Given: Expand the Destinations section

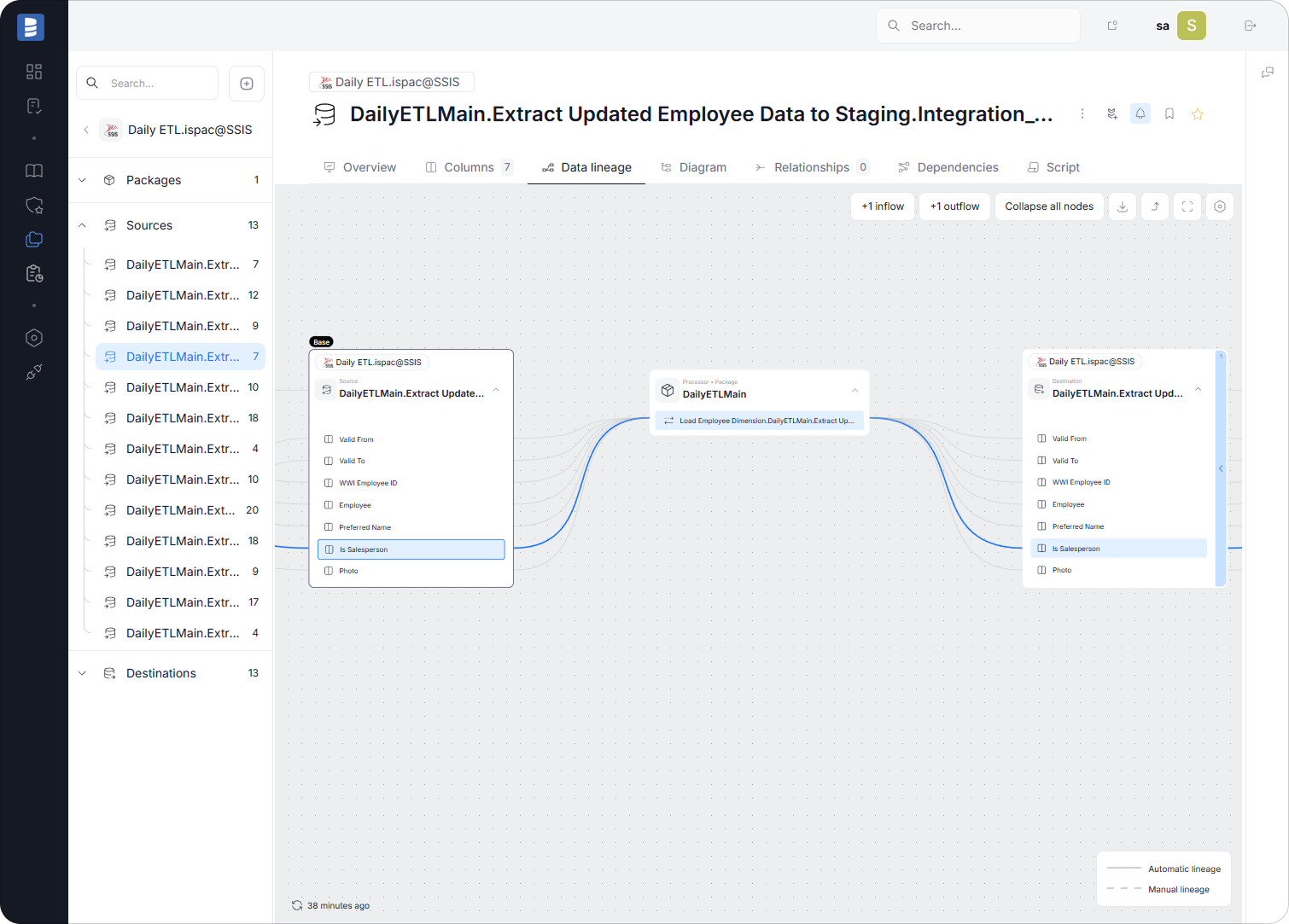Looking at the screenshot, I should pyautogui.click(x=83, y=673).
